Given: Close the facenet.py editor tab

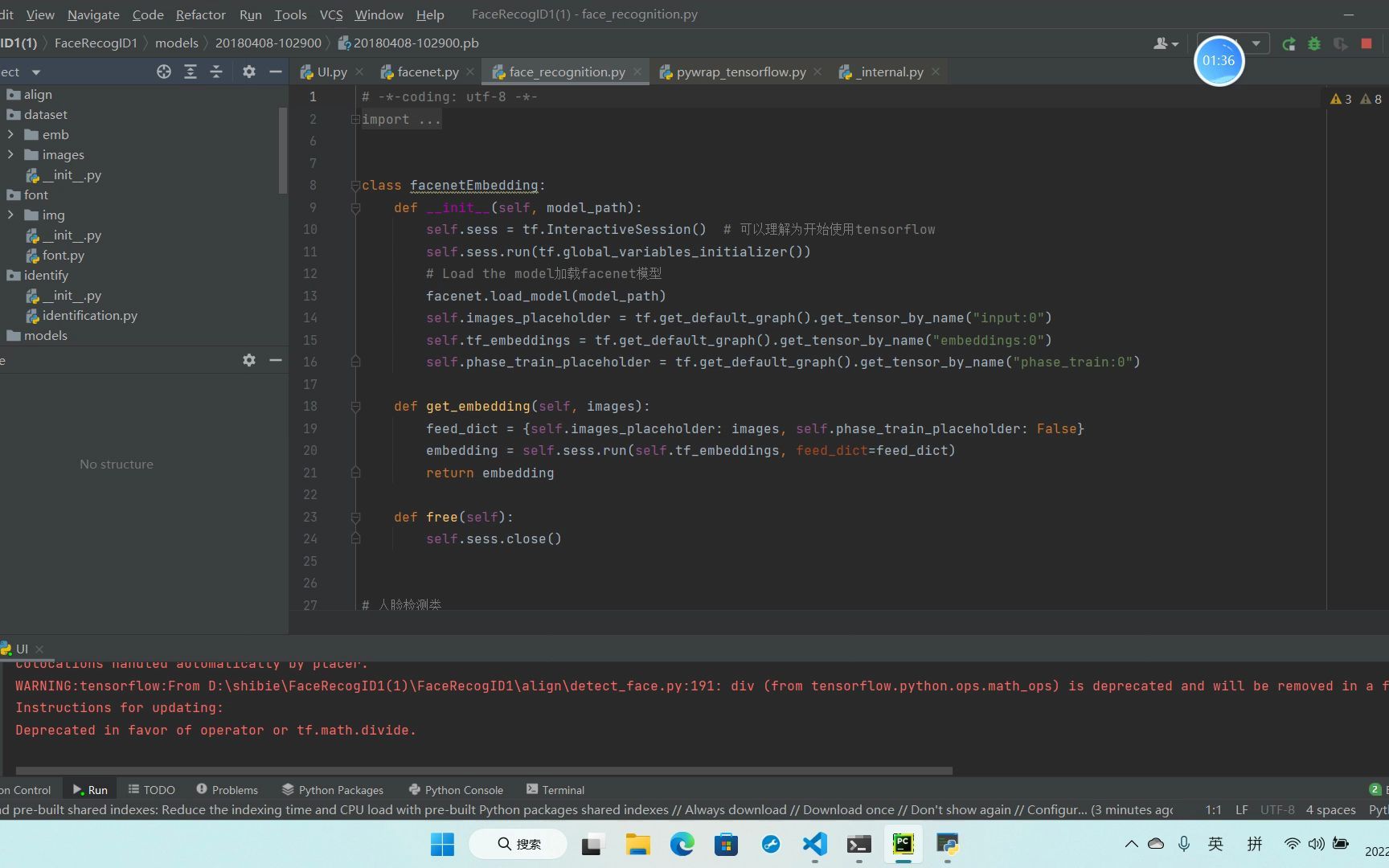Looking at the screenshot, I should coord(470,72).
